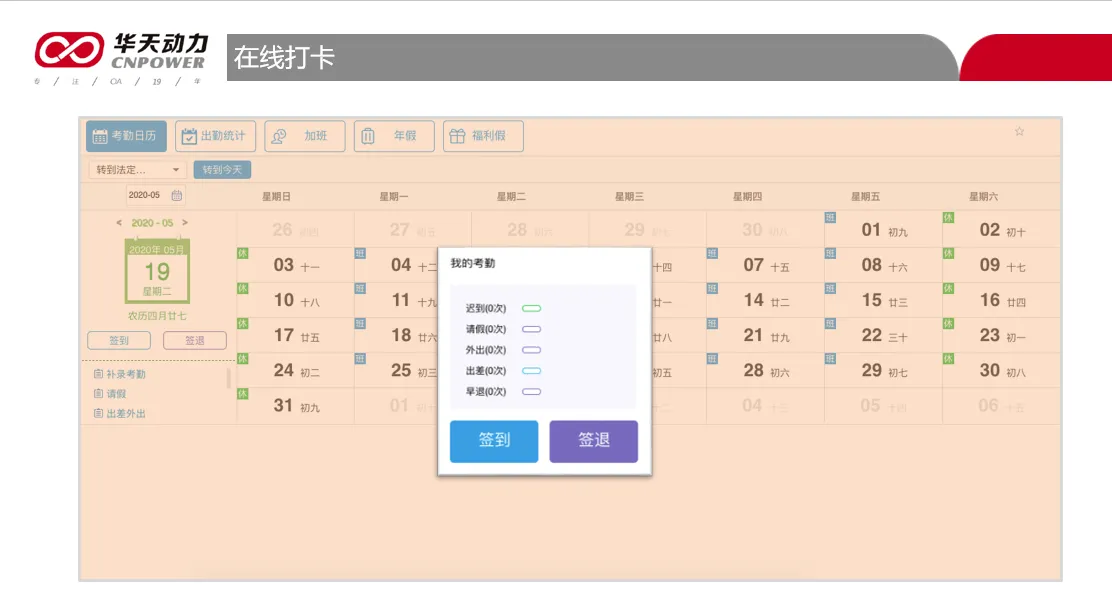Open the 出勤统计 tab
The height and width of the screenshot is (604, 1112).
pyautogui.click(x=215, y=136)
